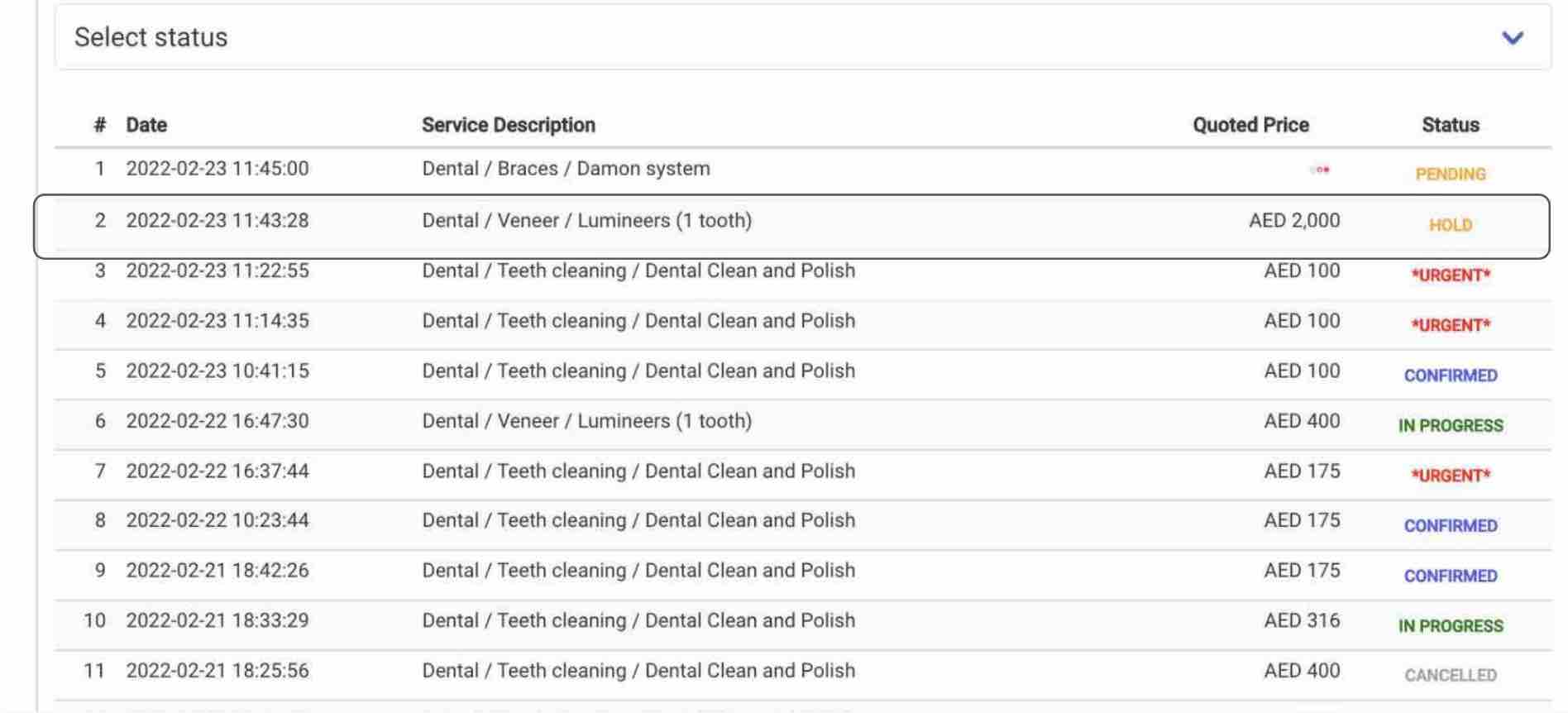This screenshot has width=1568, height=713.
Task: Select the highlighted Lumineers AED 2,000 row
Action: (x=791, y=227)
